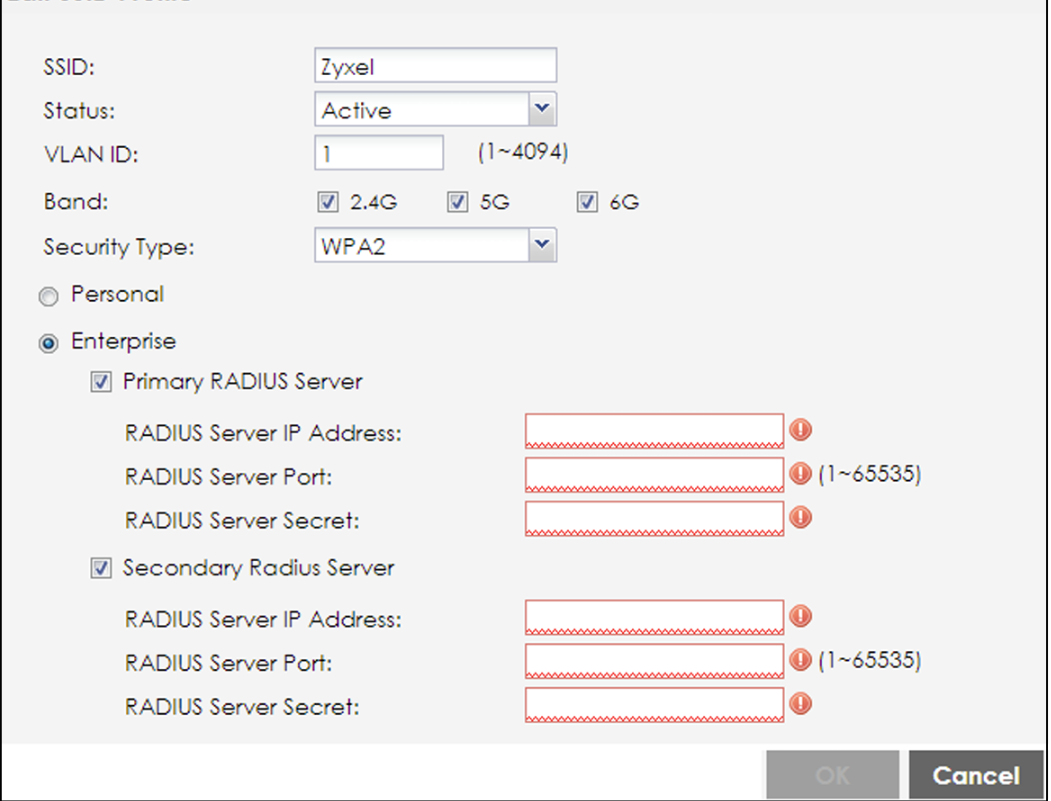
Task: Click the error icon beside Secondary Radius Server Secret
Action: coord(800,703)
